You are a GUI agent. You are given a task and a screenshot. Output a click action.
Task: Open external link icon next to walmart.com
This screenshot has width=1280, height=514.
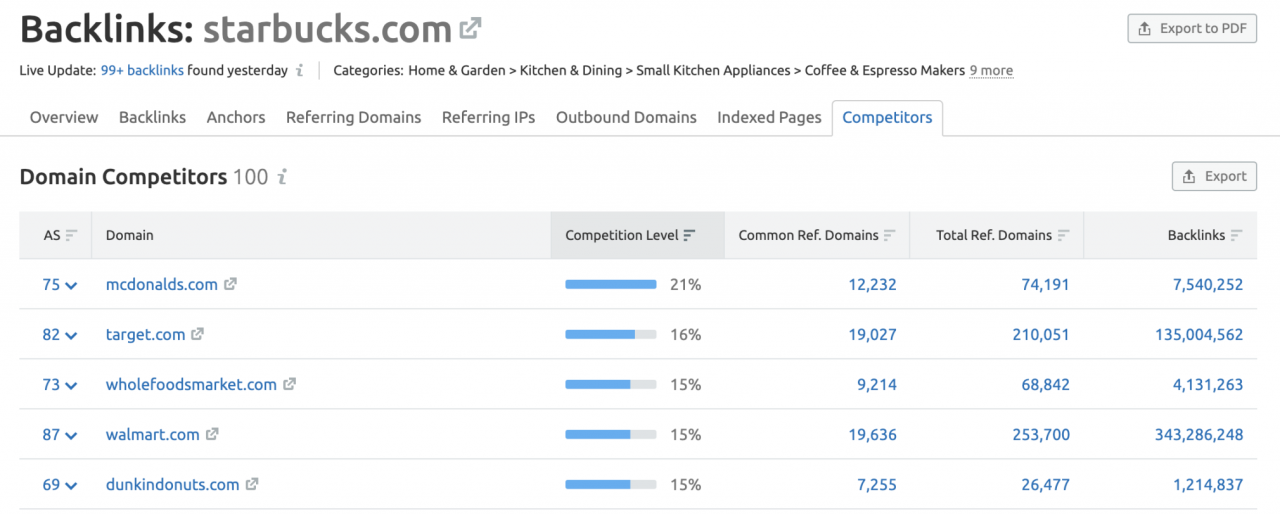[x=212, y=434]
